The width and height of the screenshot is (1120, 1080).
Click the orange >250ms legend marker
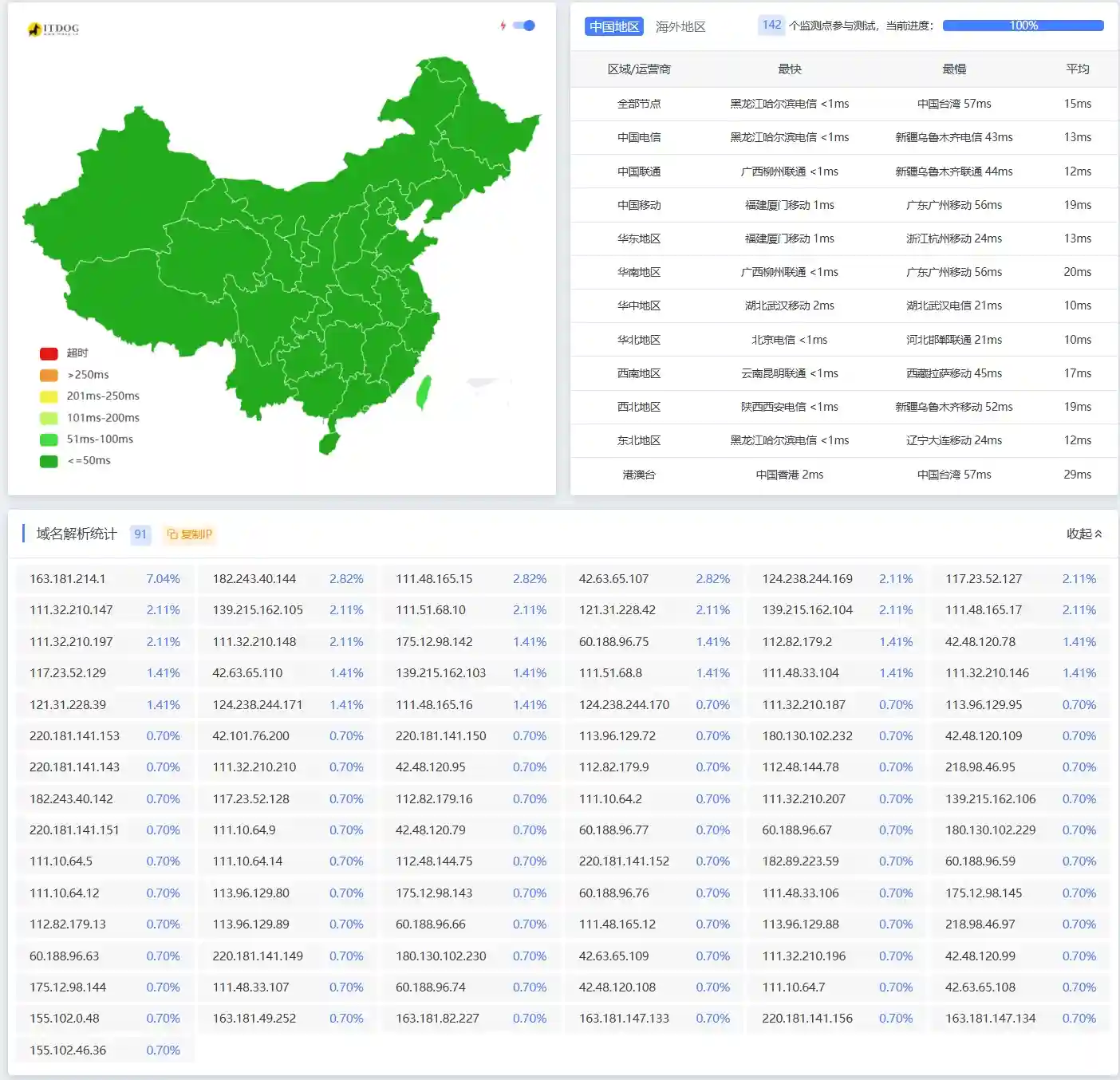coord(48,374)
